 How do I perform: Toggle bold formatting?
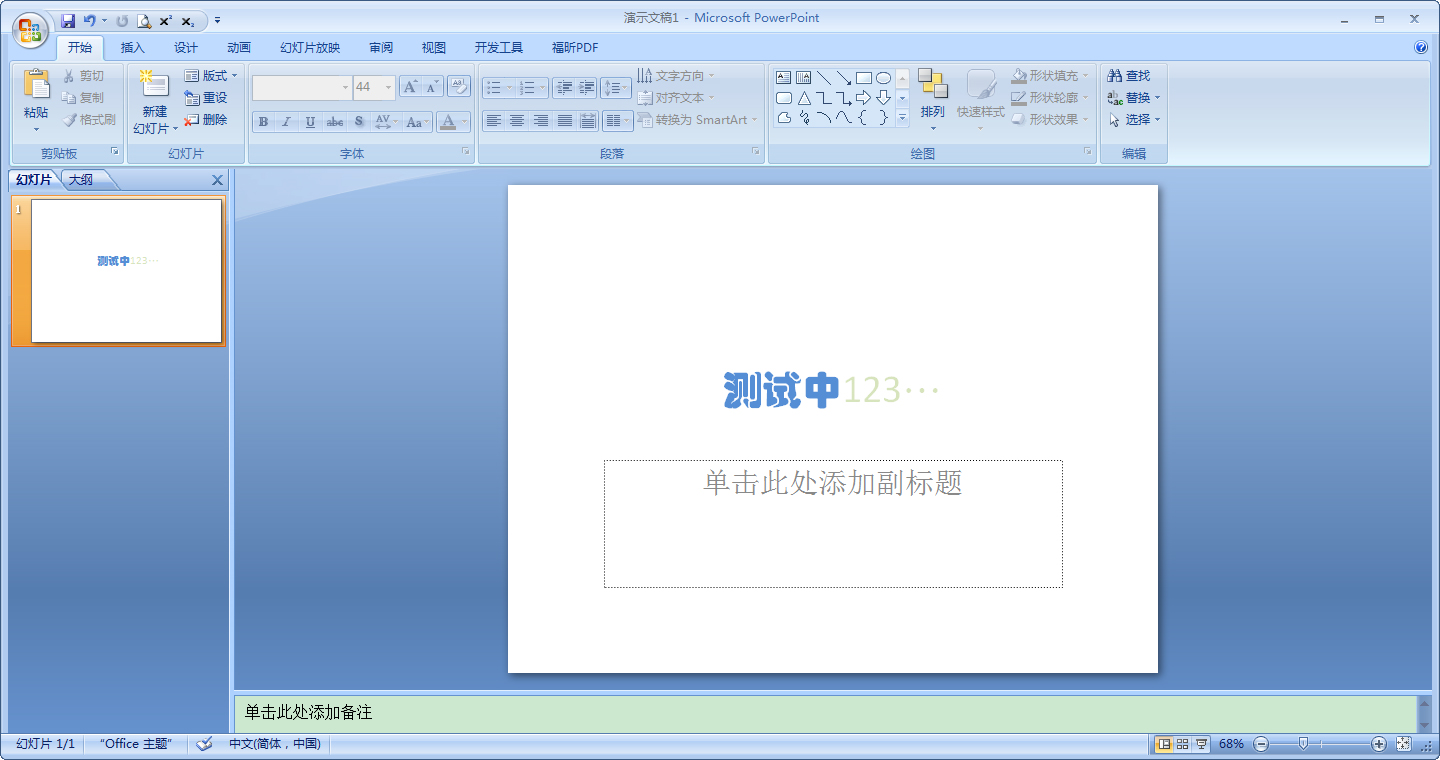coord(262,121)
